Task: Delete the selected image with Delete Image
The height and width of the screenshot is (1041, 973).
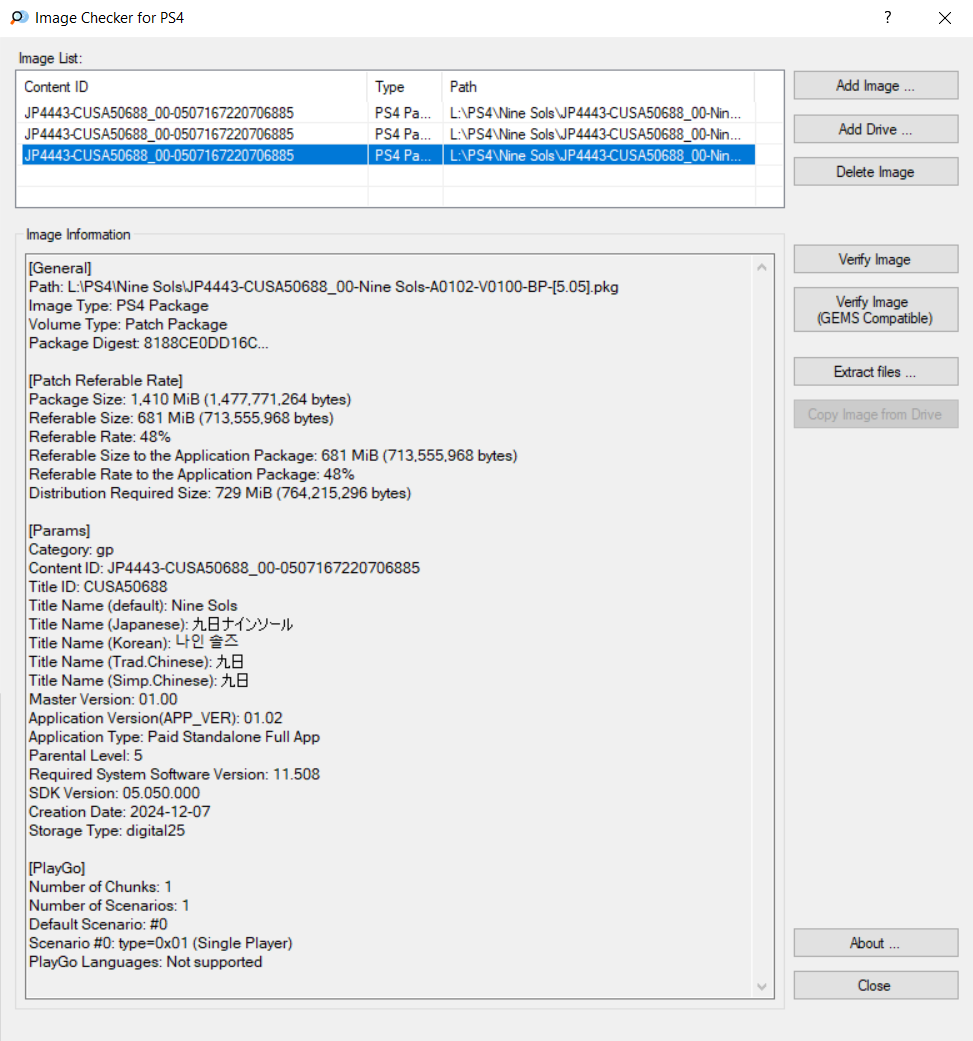Action: tap(875, 172)
